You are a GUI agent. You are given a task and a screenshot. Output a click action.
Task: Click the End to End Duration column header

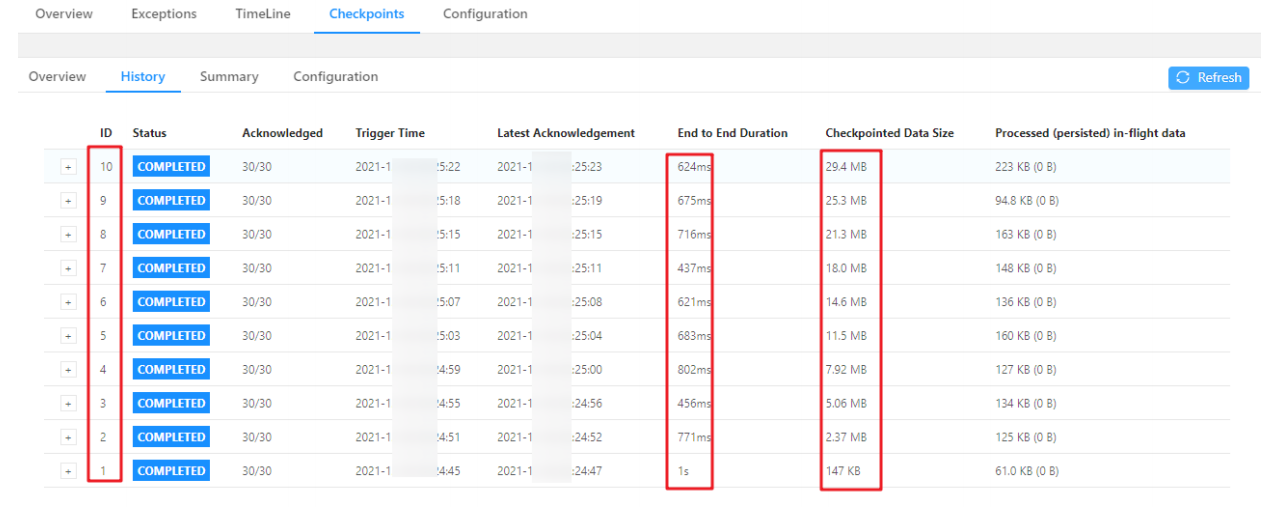[x=732, y=133]
